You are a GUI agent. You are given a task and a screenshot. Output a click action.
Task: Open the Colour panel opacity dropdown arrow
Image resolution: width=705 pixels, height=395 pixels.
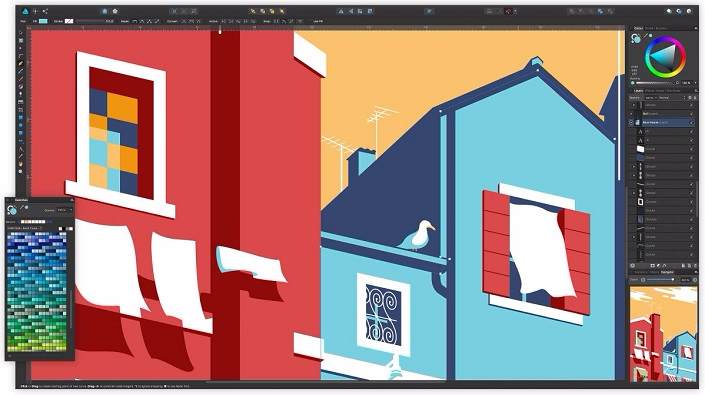coord(695,83)
